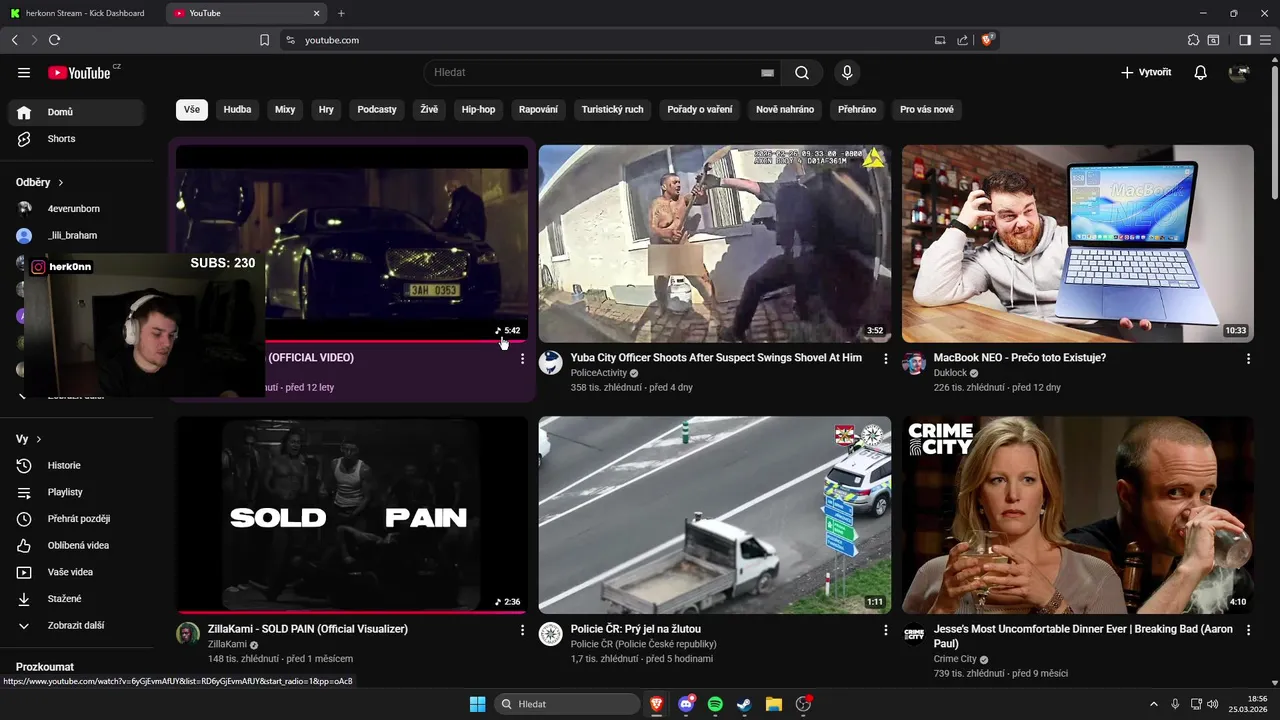Go to the YouTube logo home link
Image resolution: width=1280 pixels, height=720 pixels.
pyautogui.click(x=79, y=72)
